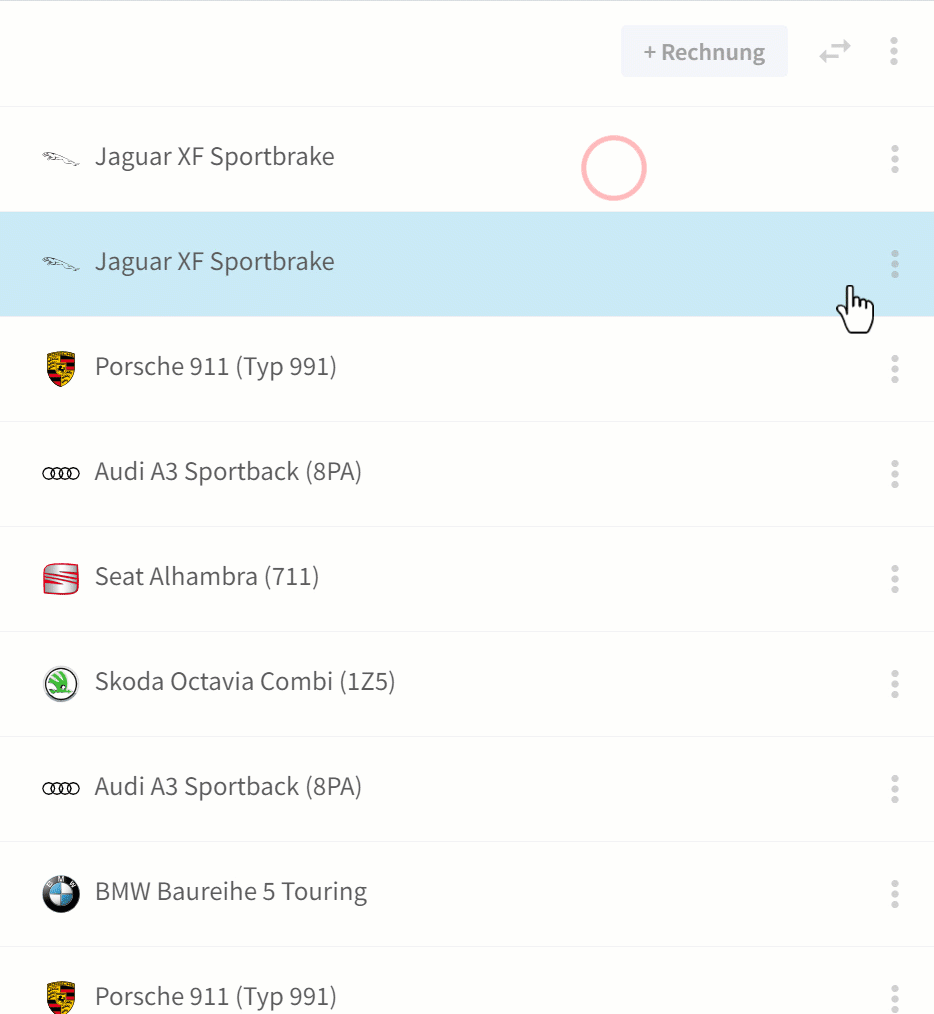This screenshot has width=934, height=1014.
Task: Click the Skoda logo icon
Action: click(61, 684)
